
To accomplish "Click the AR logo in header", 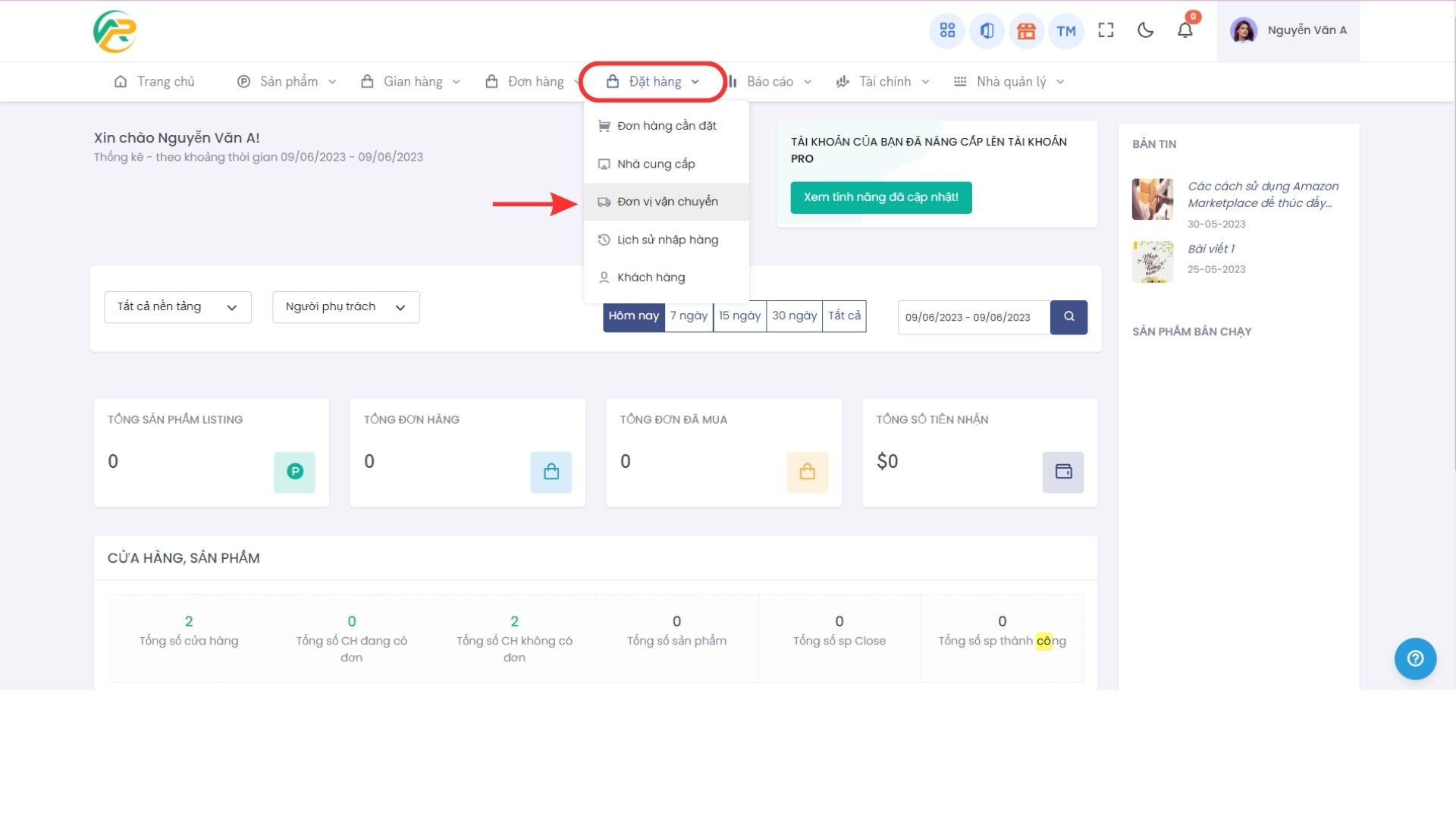I will [x=115, y=31].
